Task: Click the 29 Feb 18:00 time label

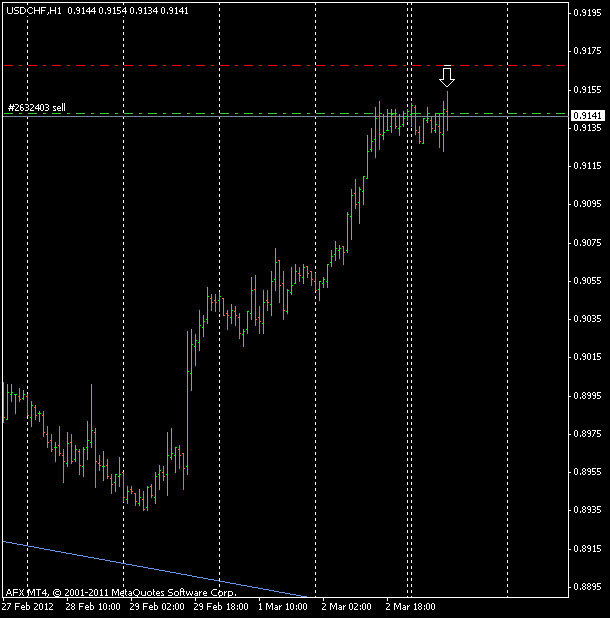Action: (x=221, y=606)
